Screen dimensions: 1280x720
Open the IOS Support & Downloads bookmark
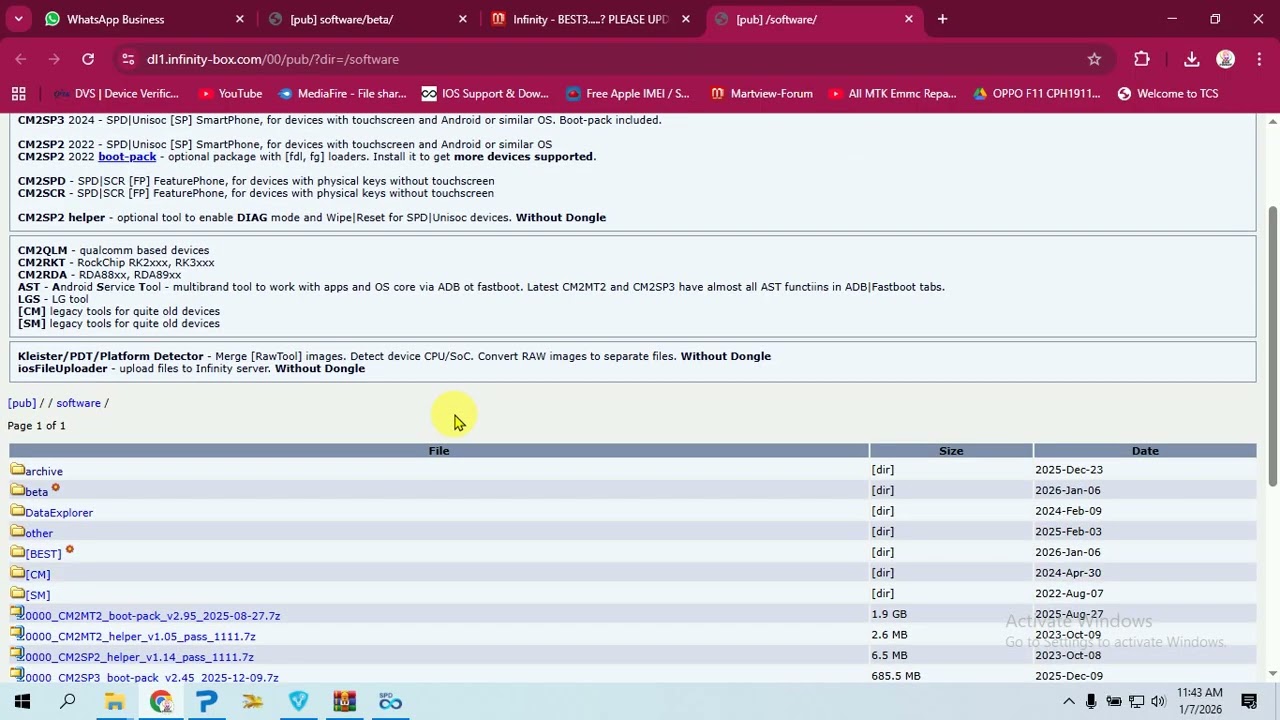tap(485, 94)
